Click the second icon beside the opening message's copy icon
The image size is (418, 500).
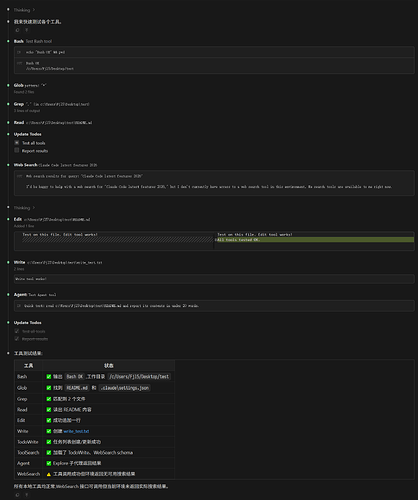point(27,30)
